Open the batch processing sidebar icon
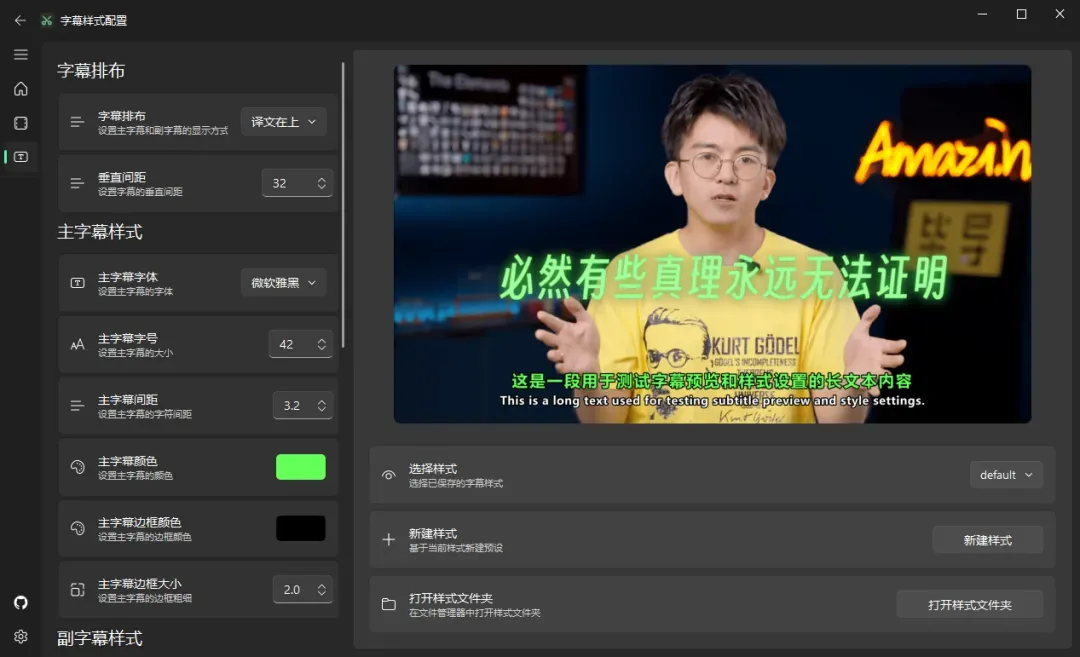 tap(21, 123)
